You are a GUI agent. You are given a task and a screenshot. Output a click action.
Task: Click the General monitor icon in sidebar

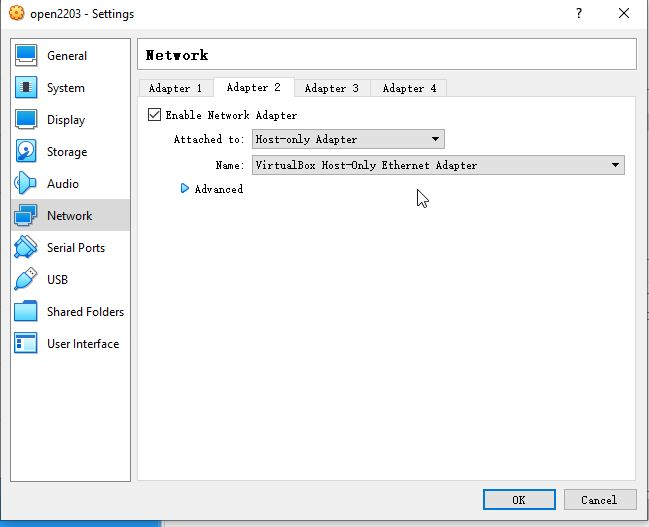click(x=26, y=55)
